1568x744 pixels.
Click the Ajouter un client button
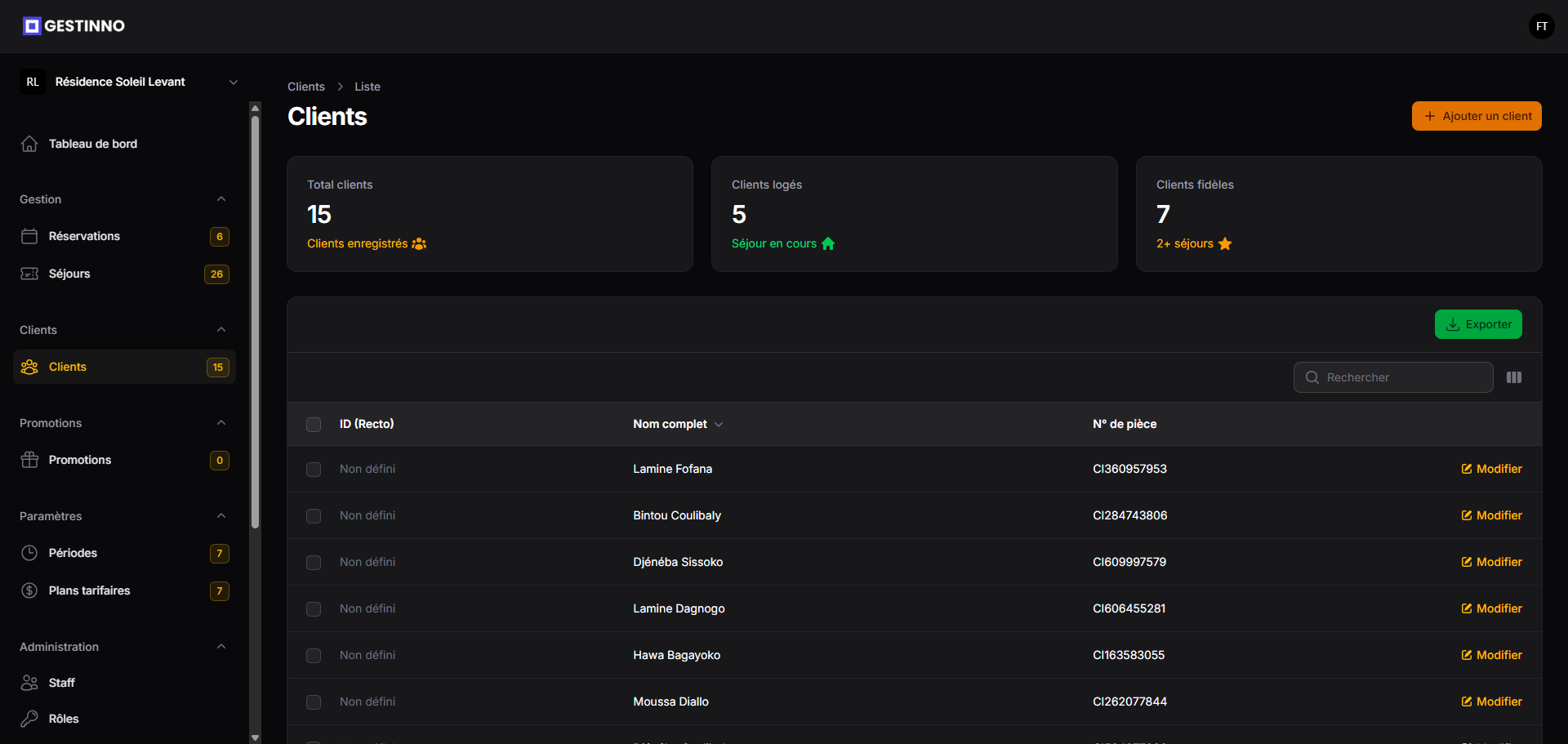pyautogui.click(x=1477, y=116)
